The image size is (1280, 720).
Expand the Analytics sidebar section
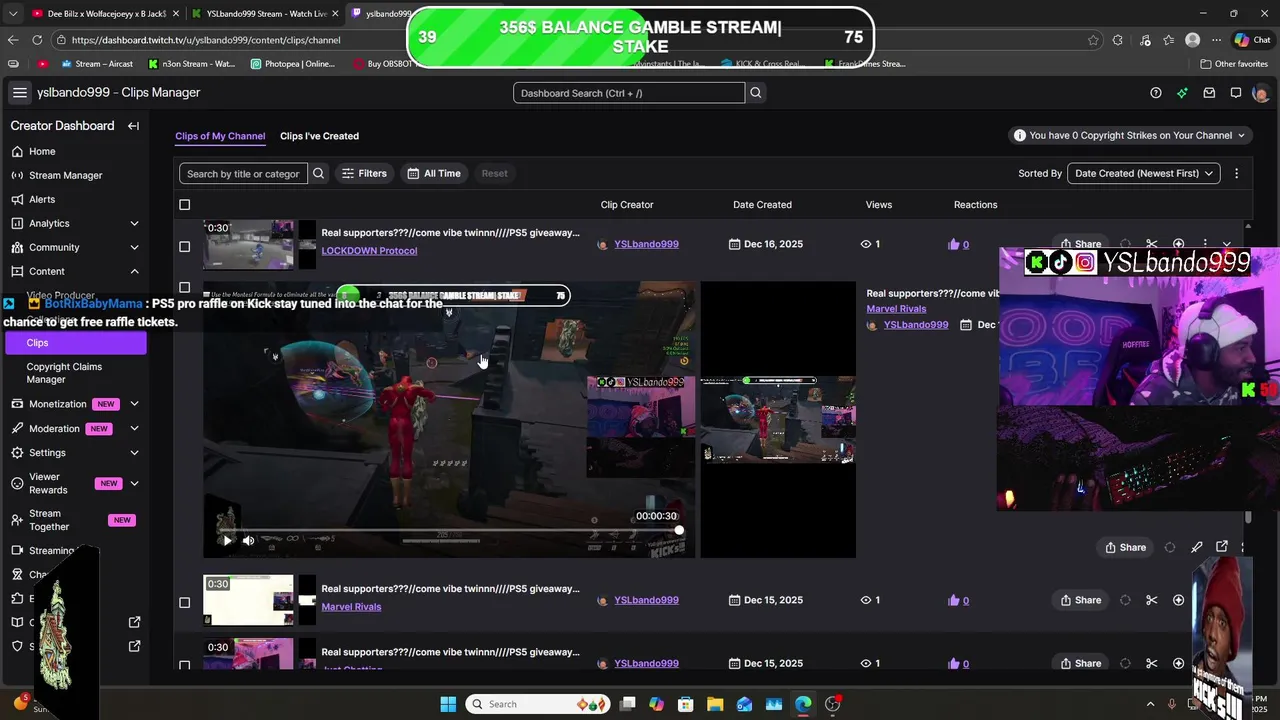point(134,223)
